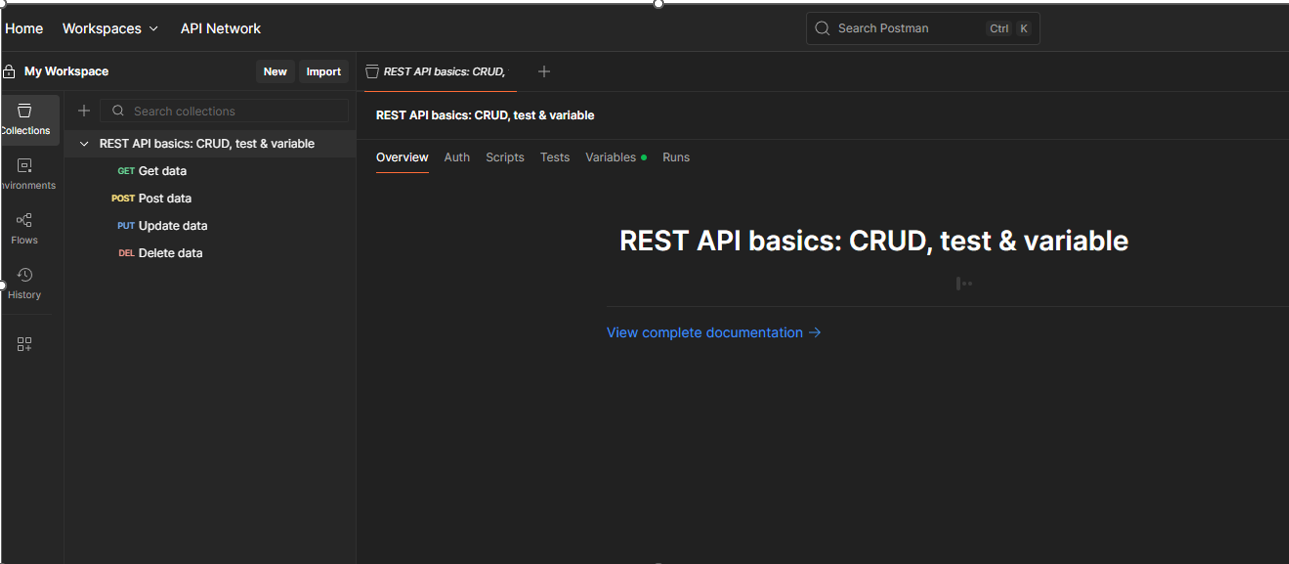Click the plus icon to create collection
The width and height of the screenshot is (1289, 564).
(84, 111)
